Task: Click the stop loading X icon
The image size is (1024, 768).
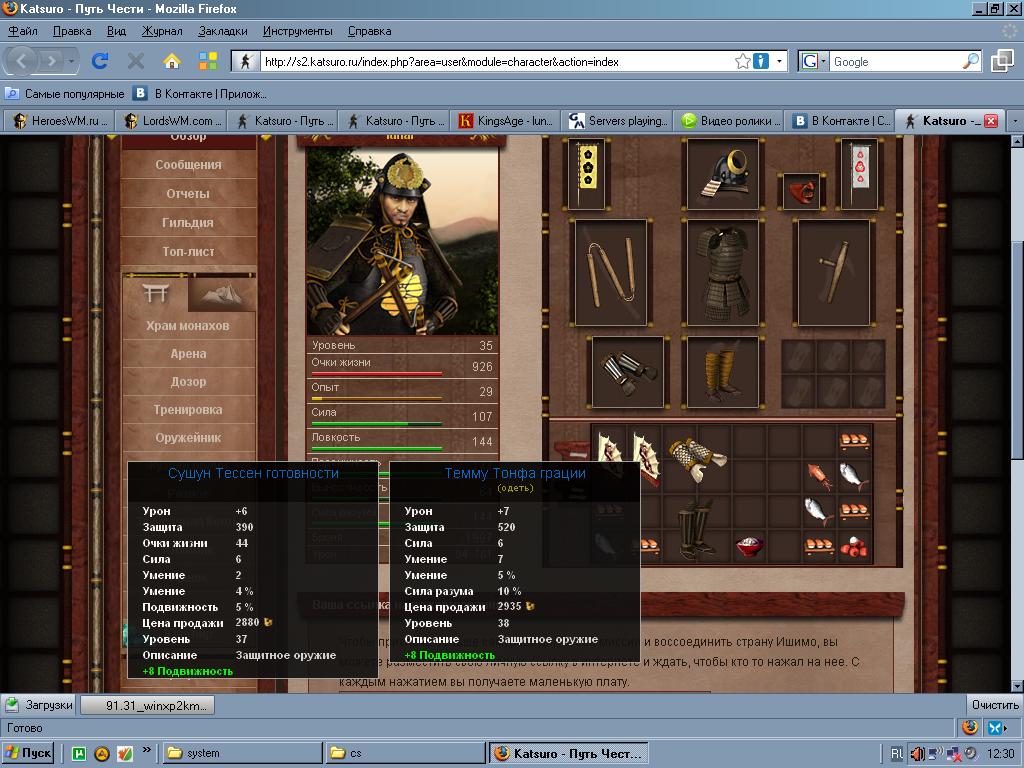Action: [x=136, y=61]
